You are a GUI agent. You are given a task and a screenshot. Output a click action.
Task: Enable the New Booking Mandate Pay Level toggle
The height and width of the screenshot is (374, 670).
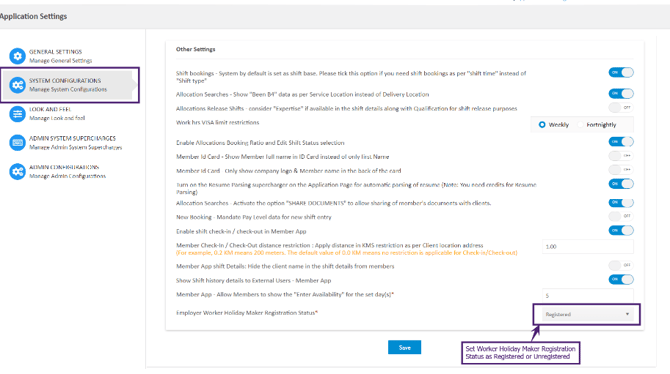[x=621, y=216]
